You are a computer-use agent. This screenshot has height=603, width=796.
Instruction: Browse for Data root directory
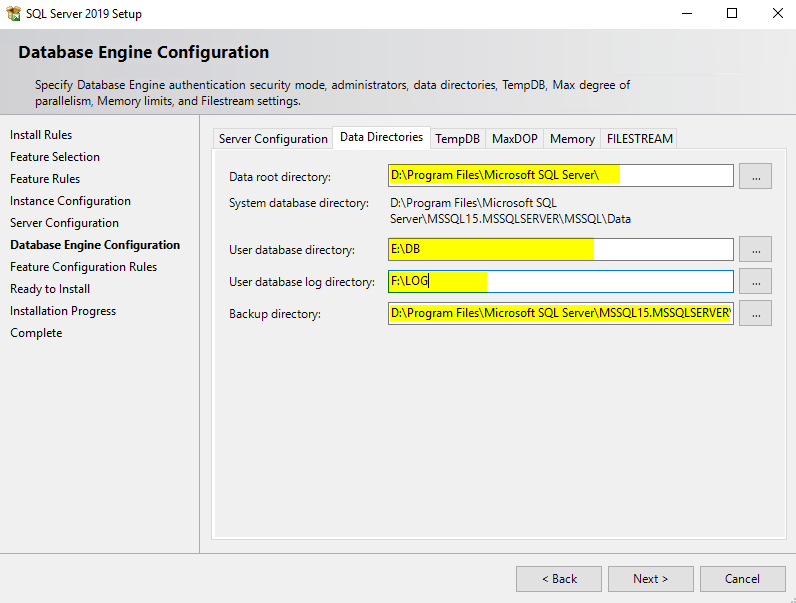click(755, 176)
